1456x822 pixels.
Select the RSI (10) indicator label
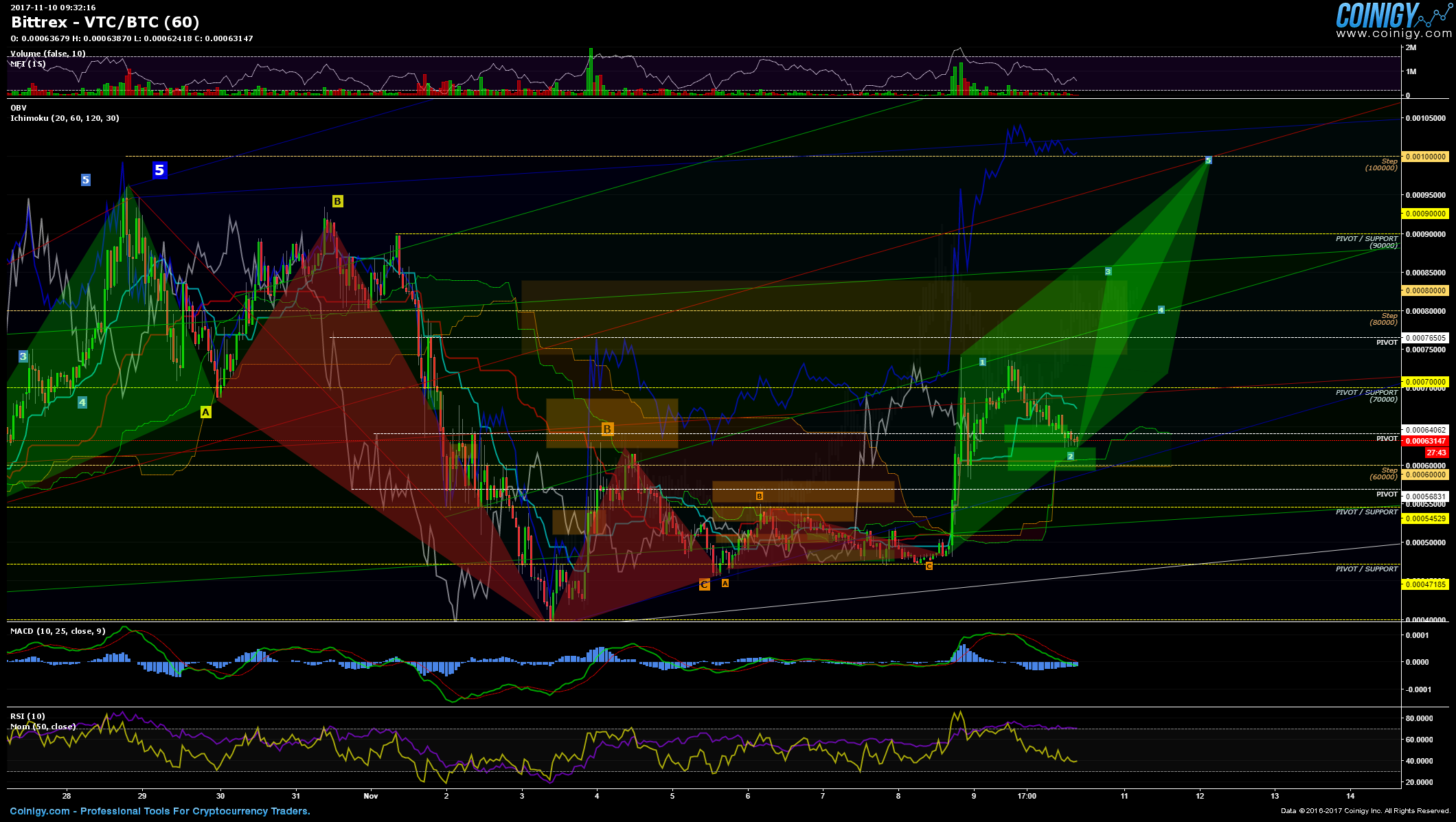(26, 716)
